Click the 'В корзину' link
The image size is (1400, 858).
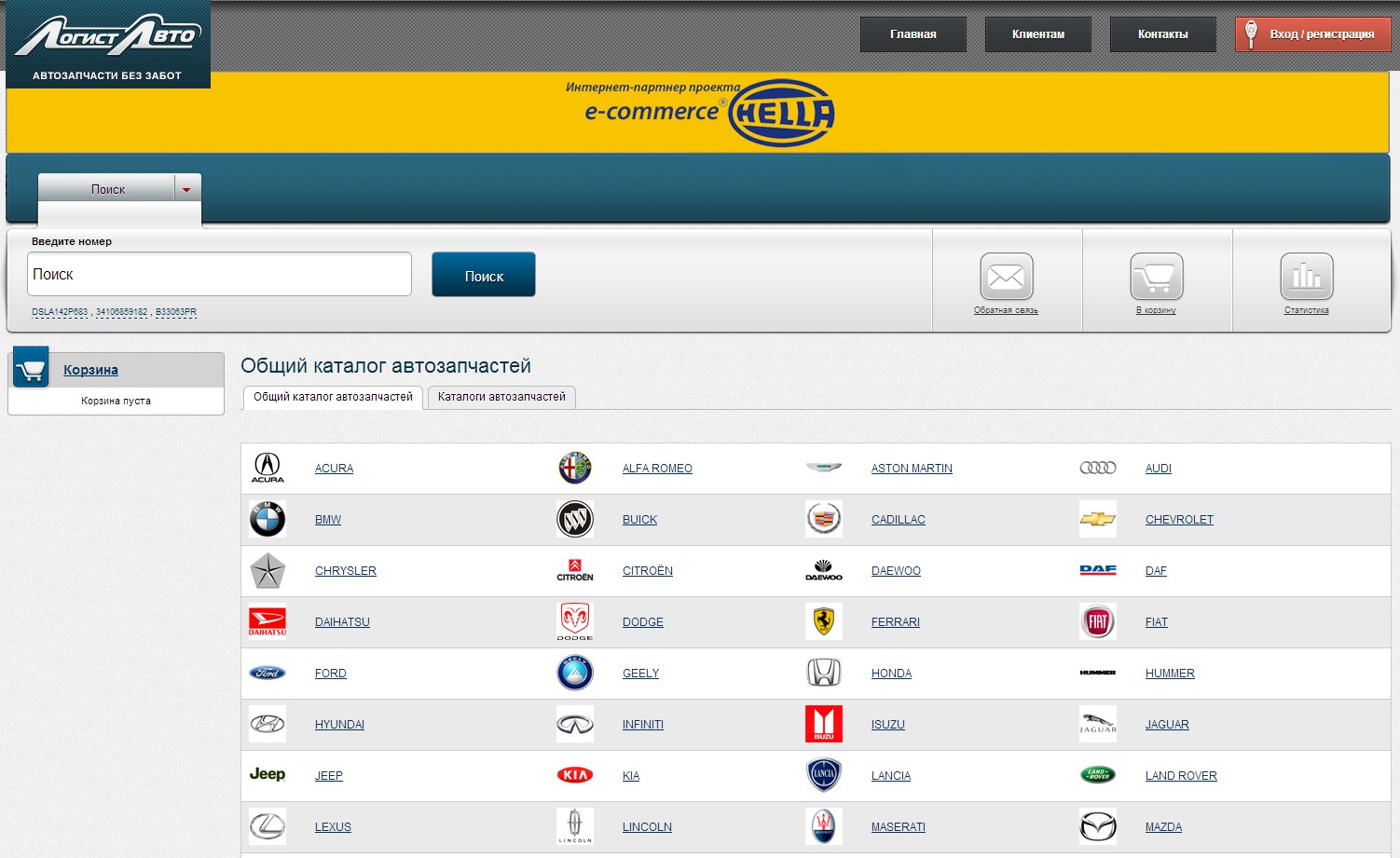(1156, 310)
